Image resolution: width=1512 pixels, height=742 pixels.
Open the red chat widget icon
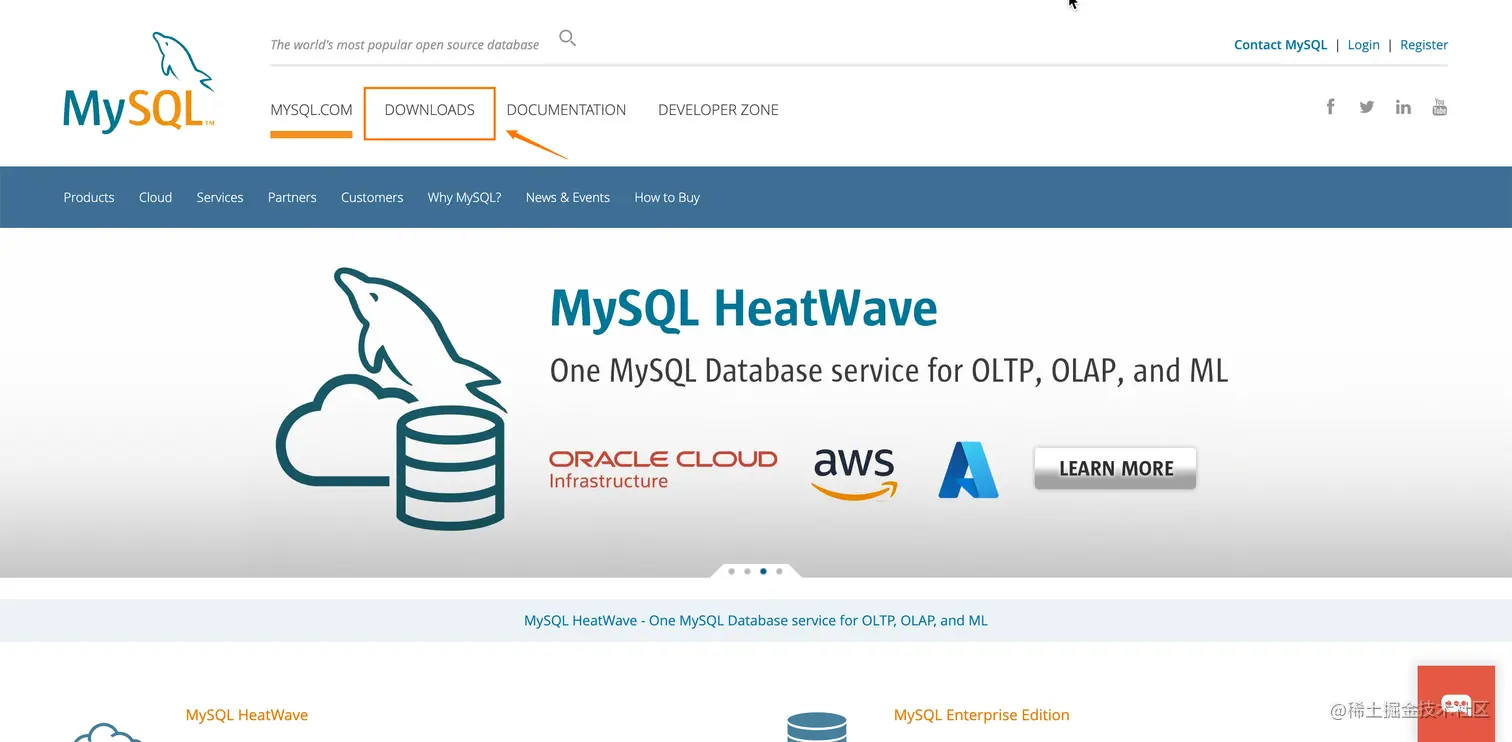tap(1455, 703)
